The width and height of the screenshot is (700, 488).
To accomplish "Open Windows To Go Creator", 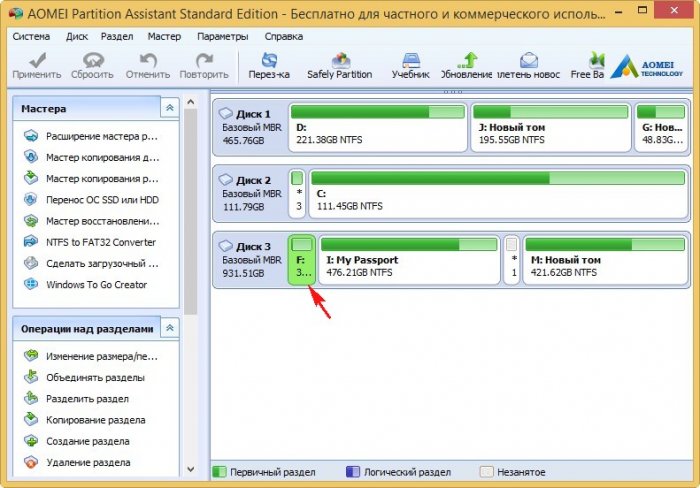I will tap(85, 284).
